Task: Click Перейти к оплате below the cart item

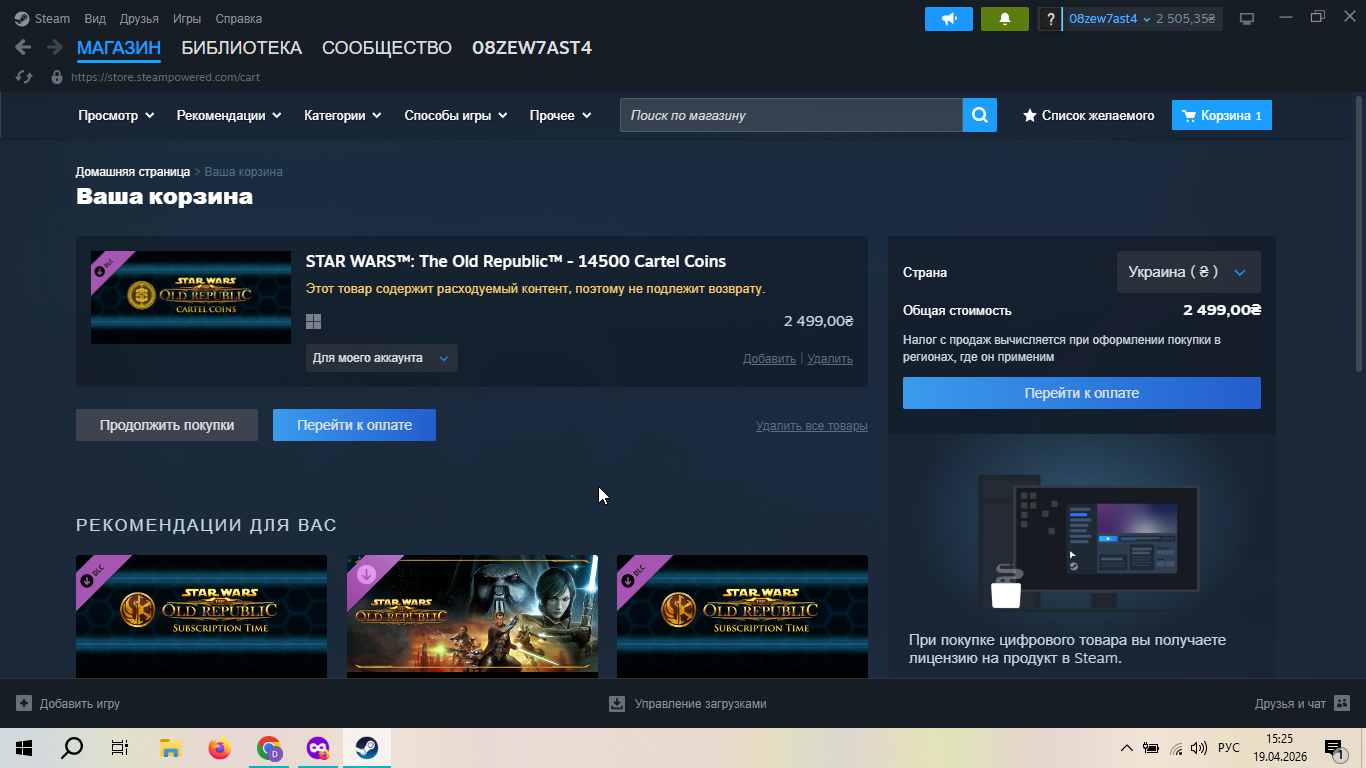Action: point(354,425)
